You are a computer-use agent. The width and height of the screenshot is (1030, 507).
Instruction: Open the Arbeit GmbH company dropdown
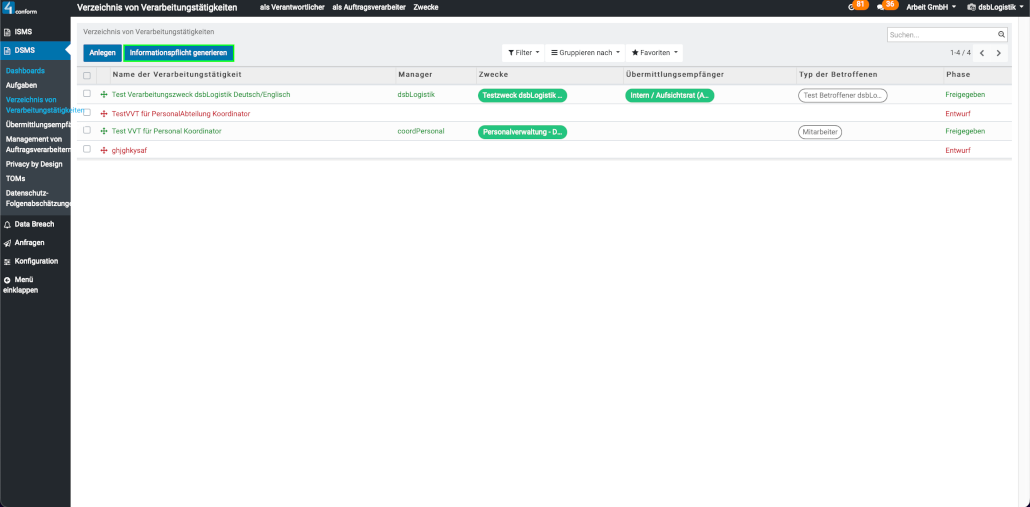click(930, 7)
